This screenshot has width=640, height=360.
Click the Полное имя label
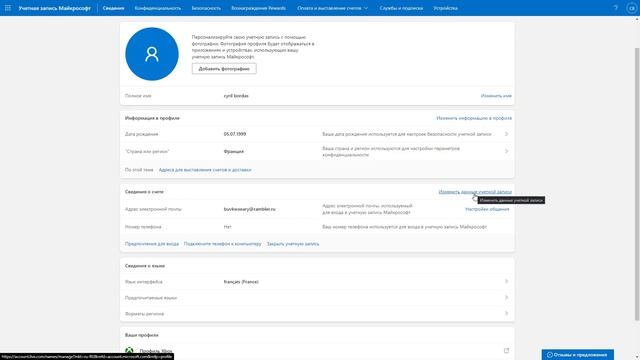click(138, 96)
